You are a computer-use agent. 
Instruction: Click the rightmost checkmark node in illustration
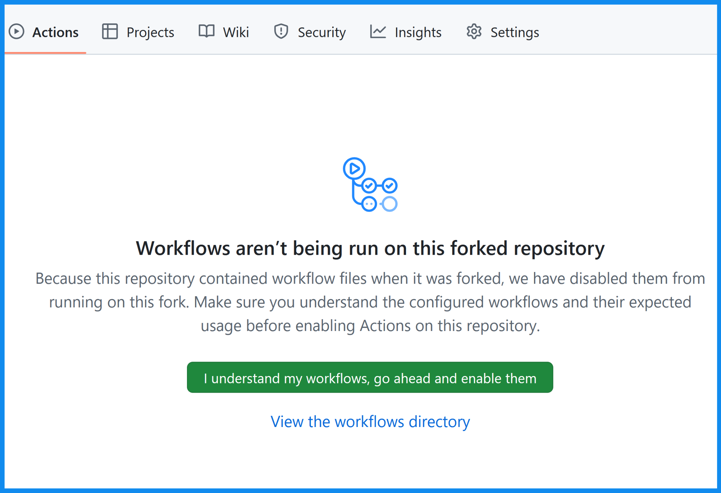coord(390,186)
